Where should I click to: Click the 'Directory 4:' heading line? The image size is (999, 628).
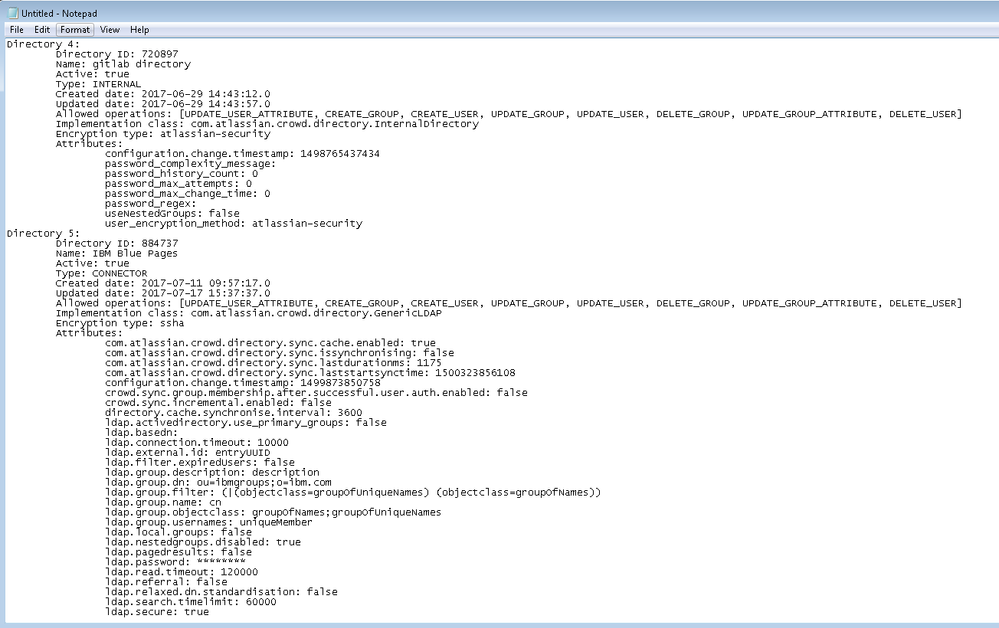point(43,44)
